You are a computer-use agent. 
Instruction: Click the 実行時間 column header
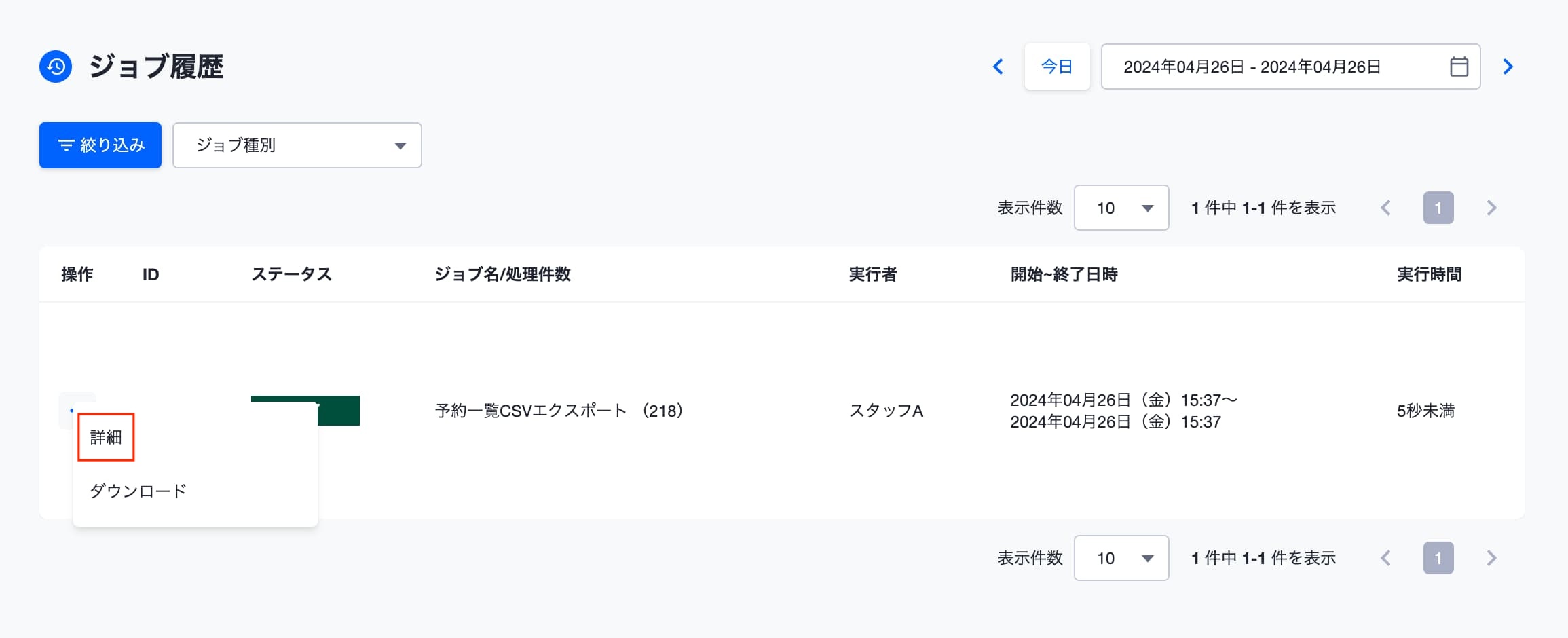point(1430,274)
